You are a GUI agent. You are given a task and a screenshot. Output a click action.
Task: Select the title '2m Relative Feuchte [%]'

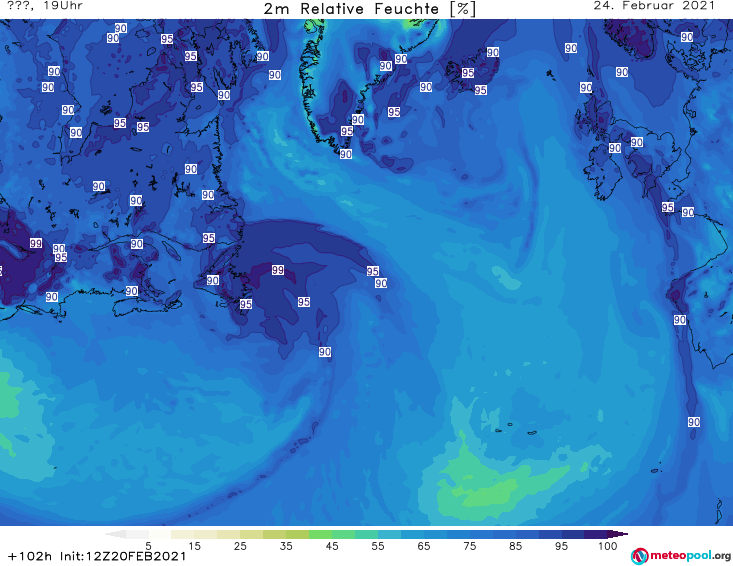point(369,9)
